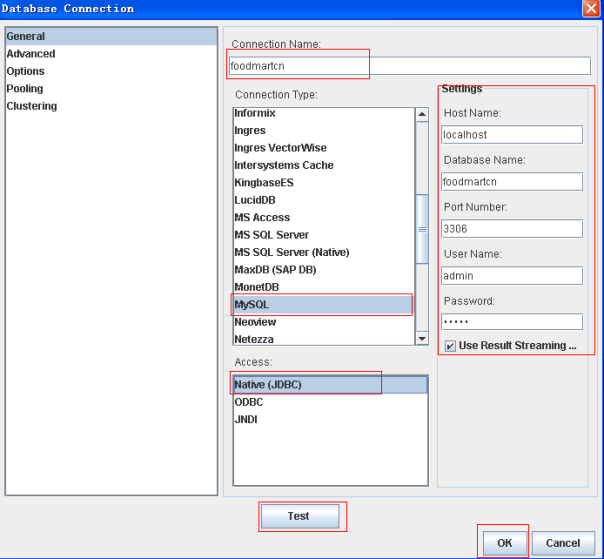Image resolution: width=604 pixels, height=559 pixels.
Task: Click the Port Number field
Action: pyautogui.click(x=512, y=228)
